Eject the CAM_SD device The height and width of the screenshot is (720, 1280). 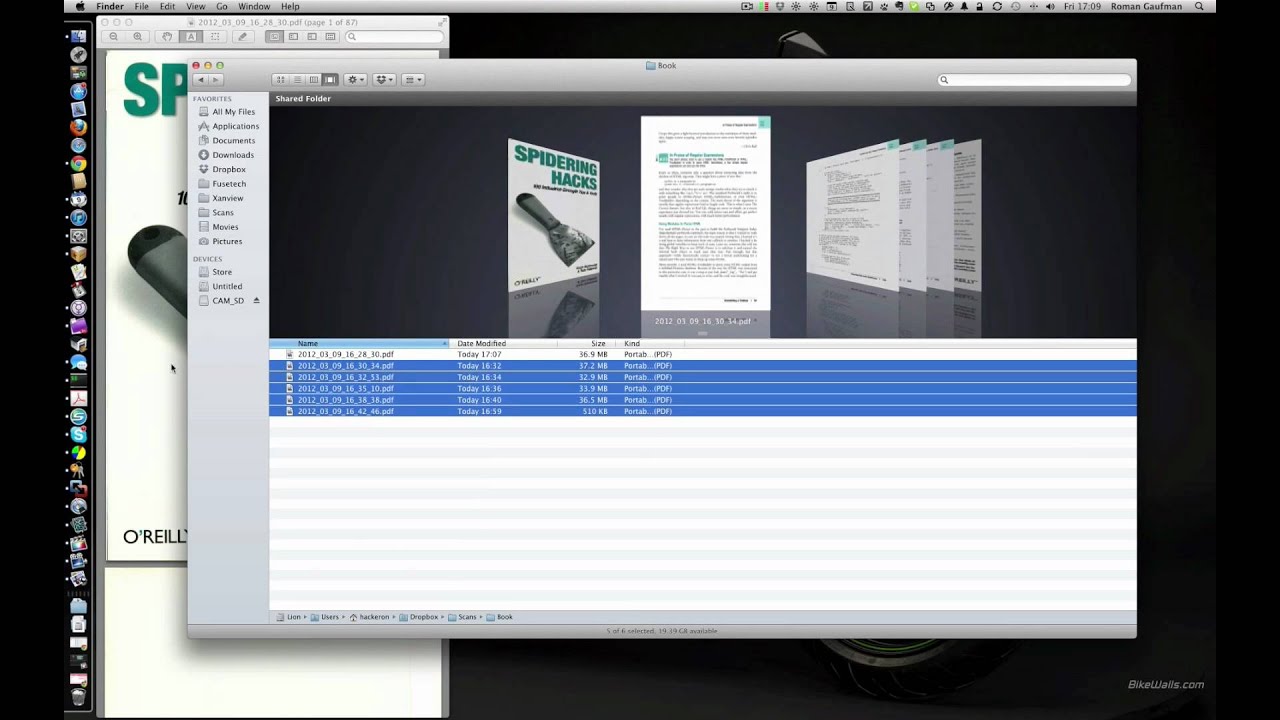tap(256, 300)
